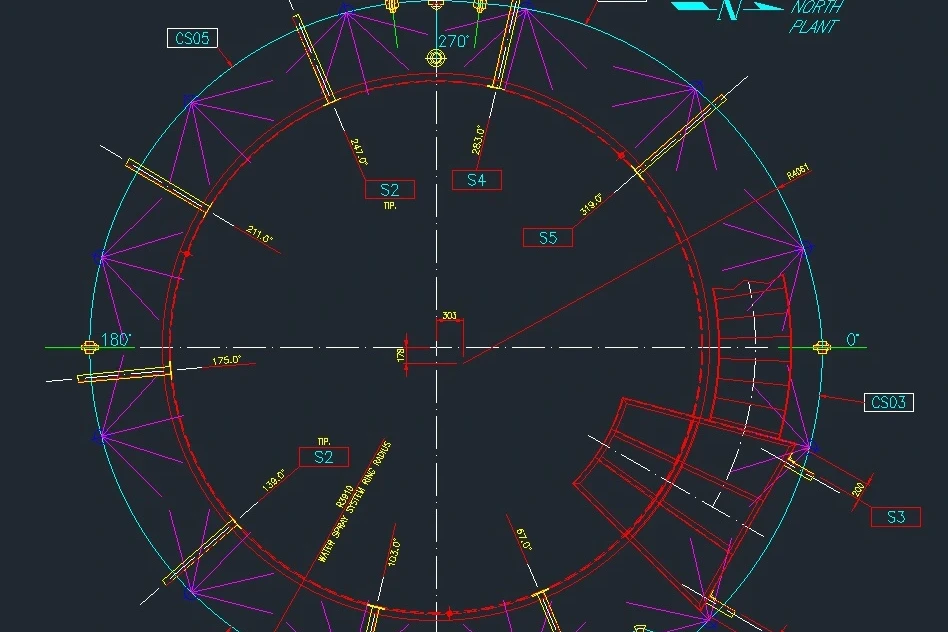The width and height of the screenshot is (948, 632).
Task: Pick the 303 dimension text
Action: coord(449,316)
